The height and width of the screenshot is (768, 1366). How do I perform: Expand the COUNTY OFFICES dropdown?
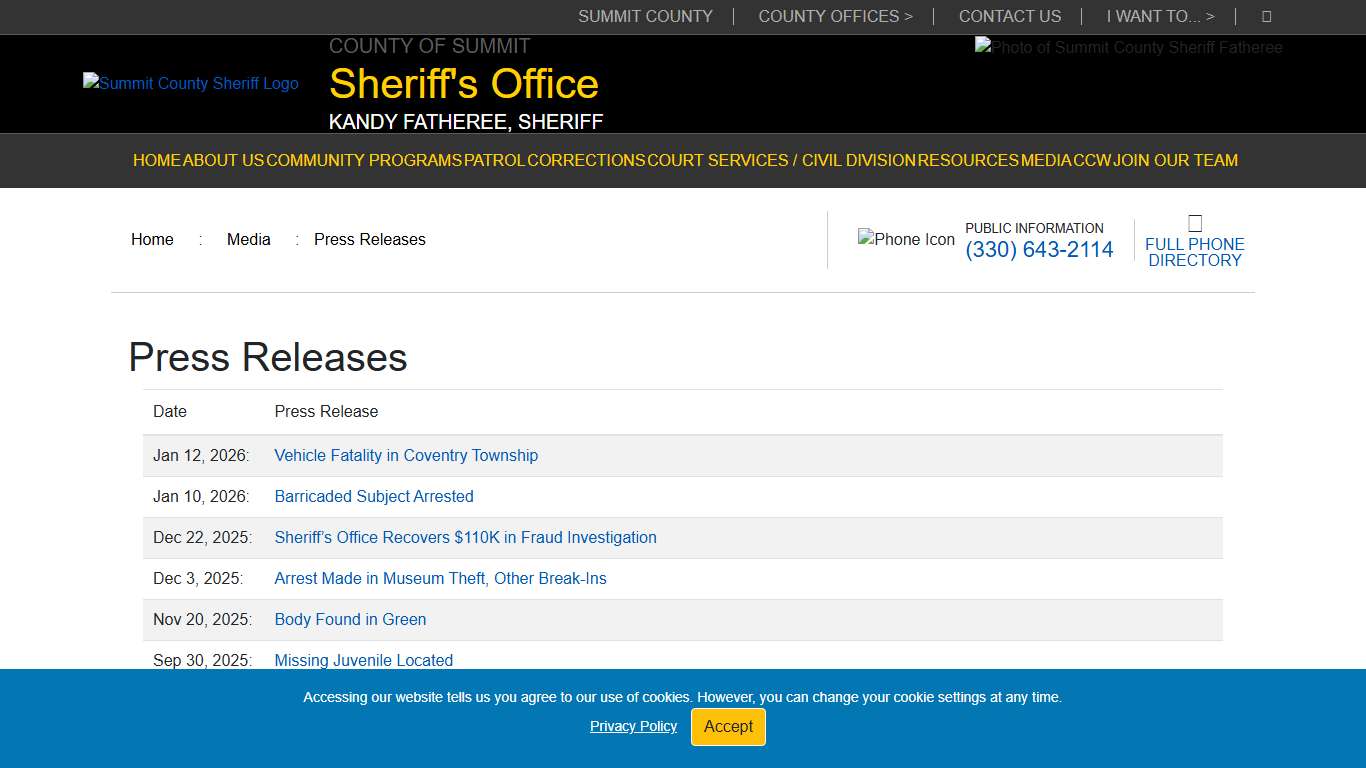835,16
